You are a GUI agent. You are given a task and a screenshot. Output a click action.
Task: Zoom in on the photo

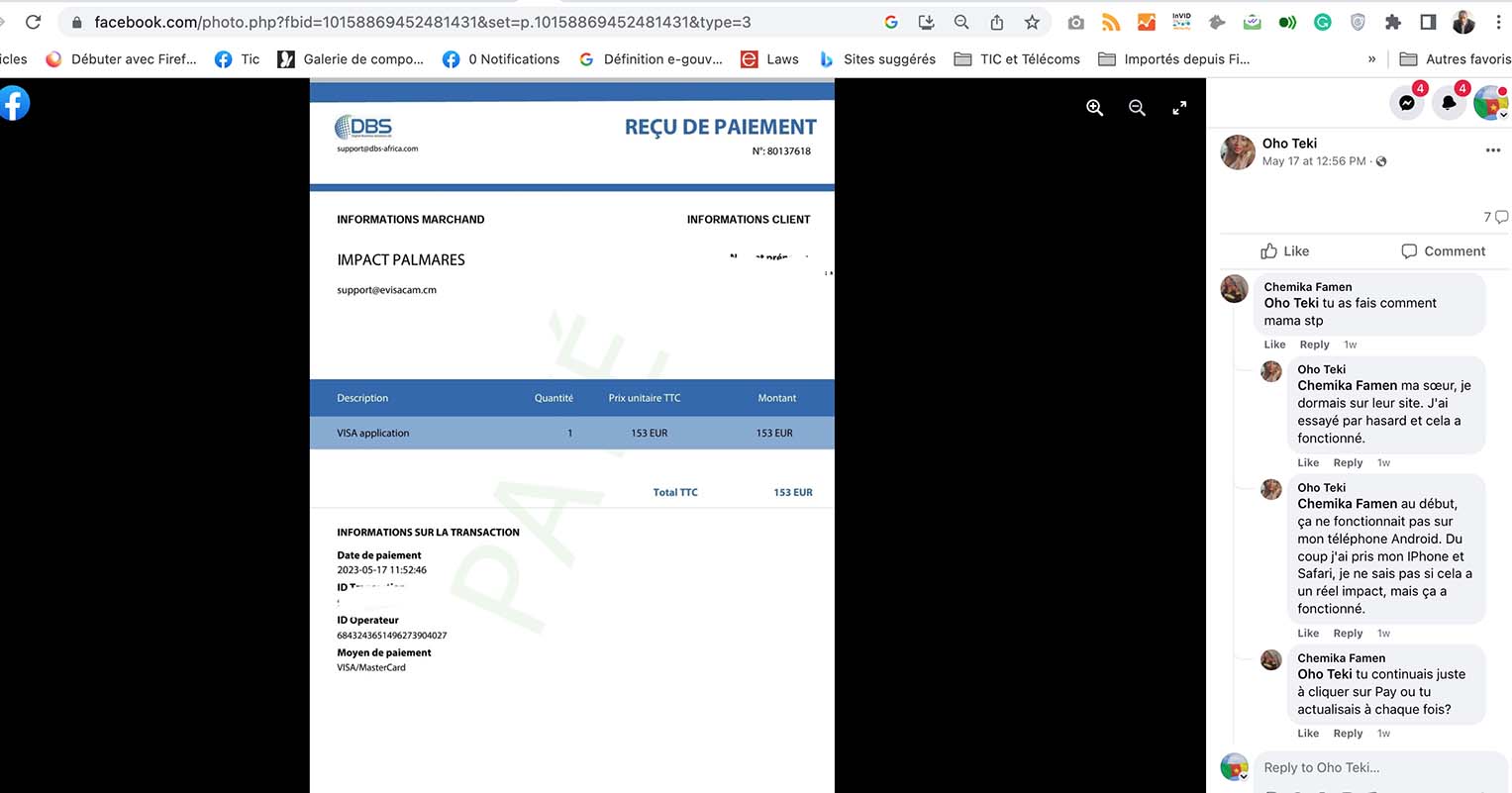(x=1094, y=108)
